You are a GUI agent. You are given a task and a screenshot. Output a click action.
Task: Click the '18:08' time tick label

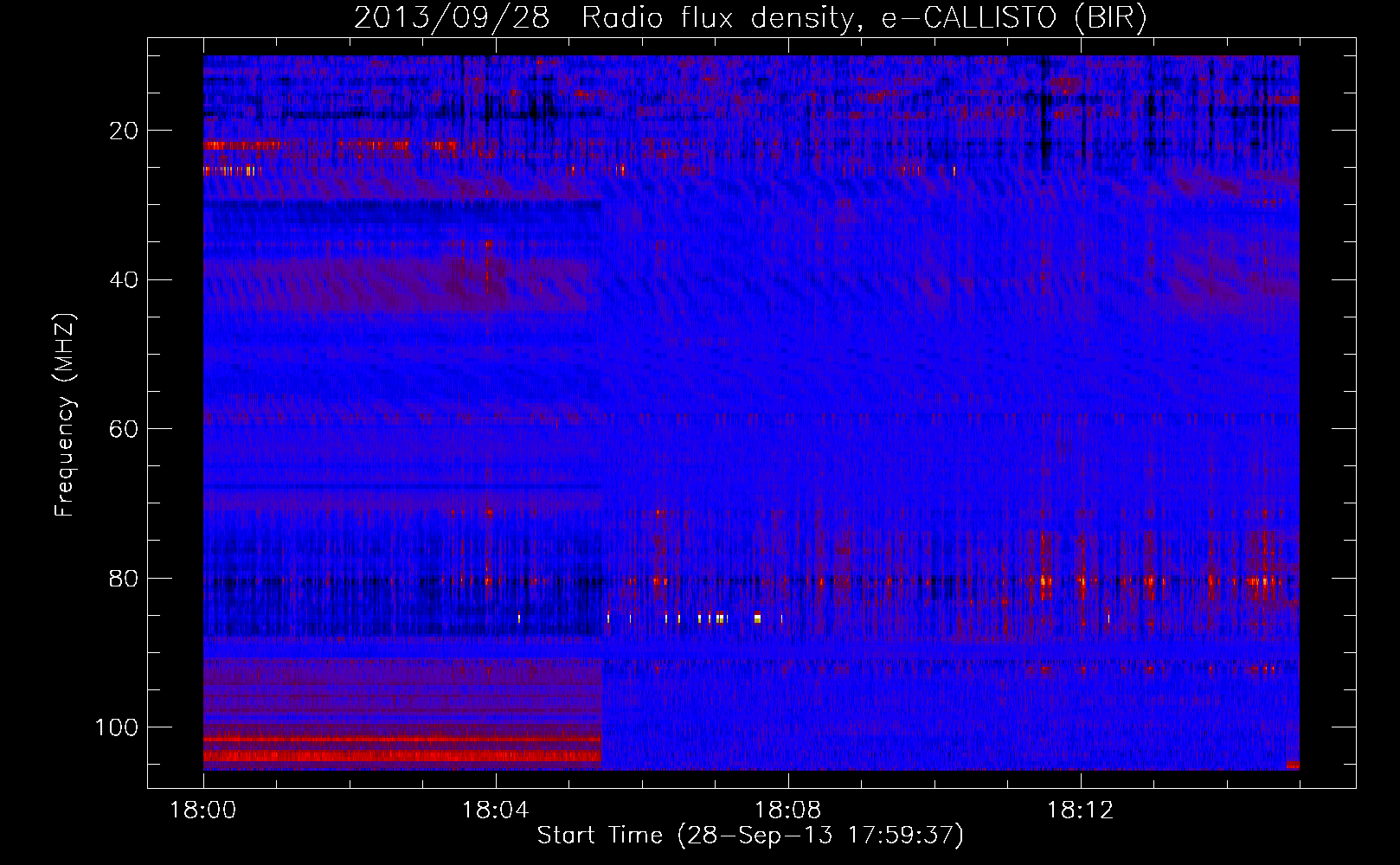coord(788,811)
